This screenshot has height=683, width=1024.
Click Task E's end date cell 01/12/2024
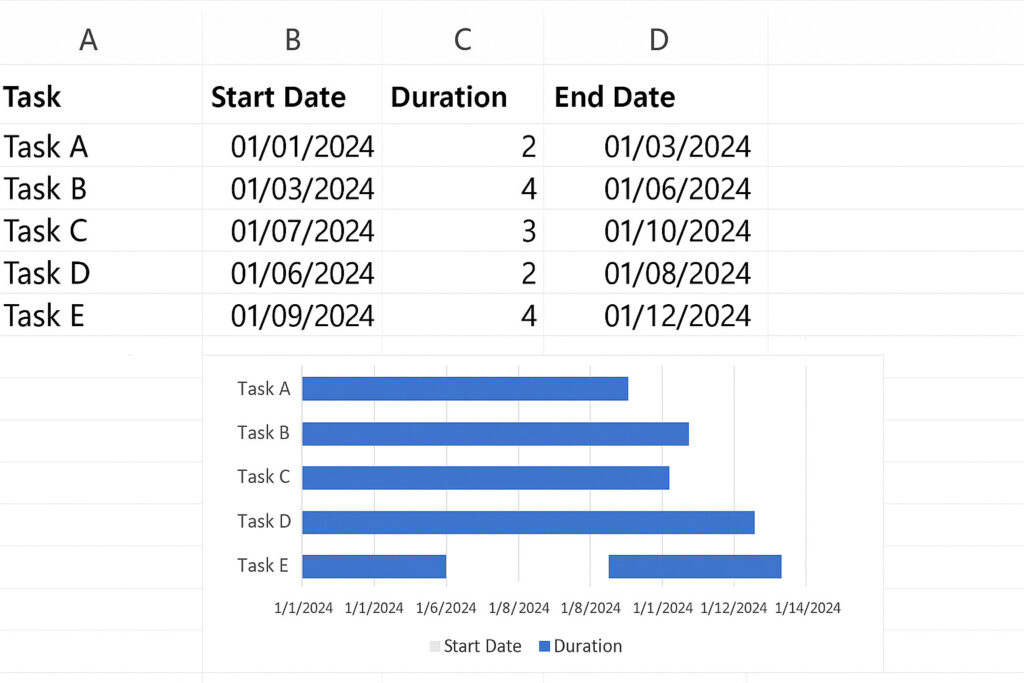pos(677,316)
